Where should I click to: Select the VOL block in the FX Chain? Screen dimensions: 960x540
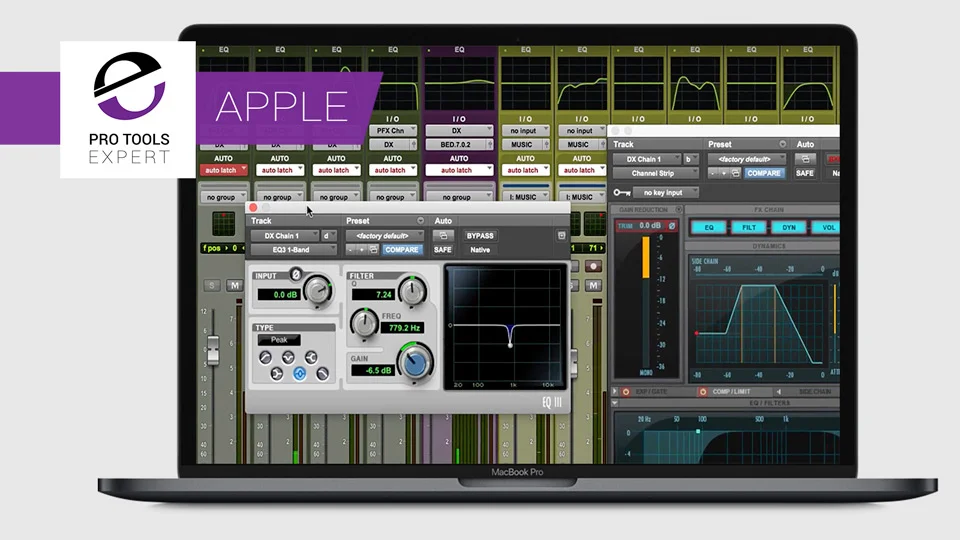pos(827,227)
